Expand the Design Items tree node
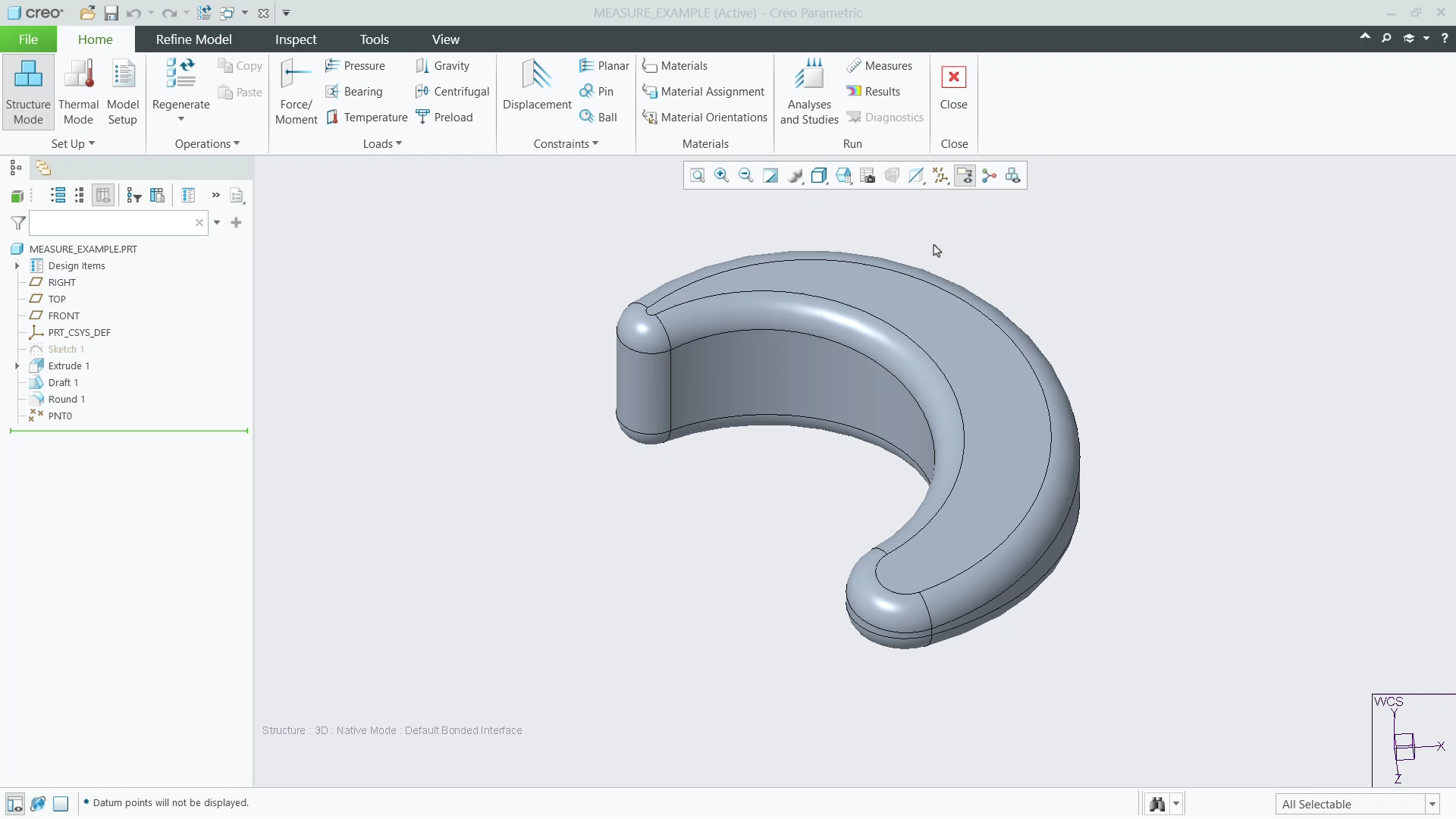 point(17,266)
